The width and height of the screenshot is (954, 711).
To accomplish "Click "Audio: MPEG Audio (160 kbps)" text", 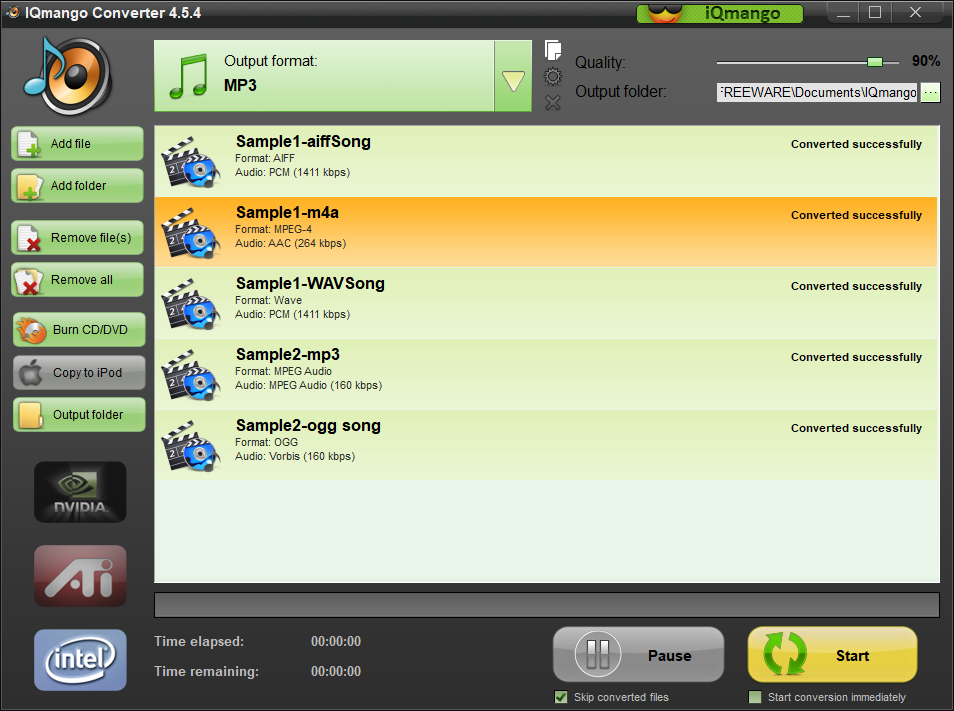I will [x=308, y=386].
